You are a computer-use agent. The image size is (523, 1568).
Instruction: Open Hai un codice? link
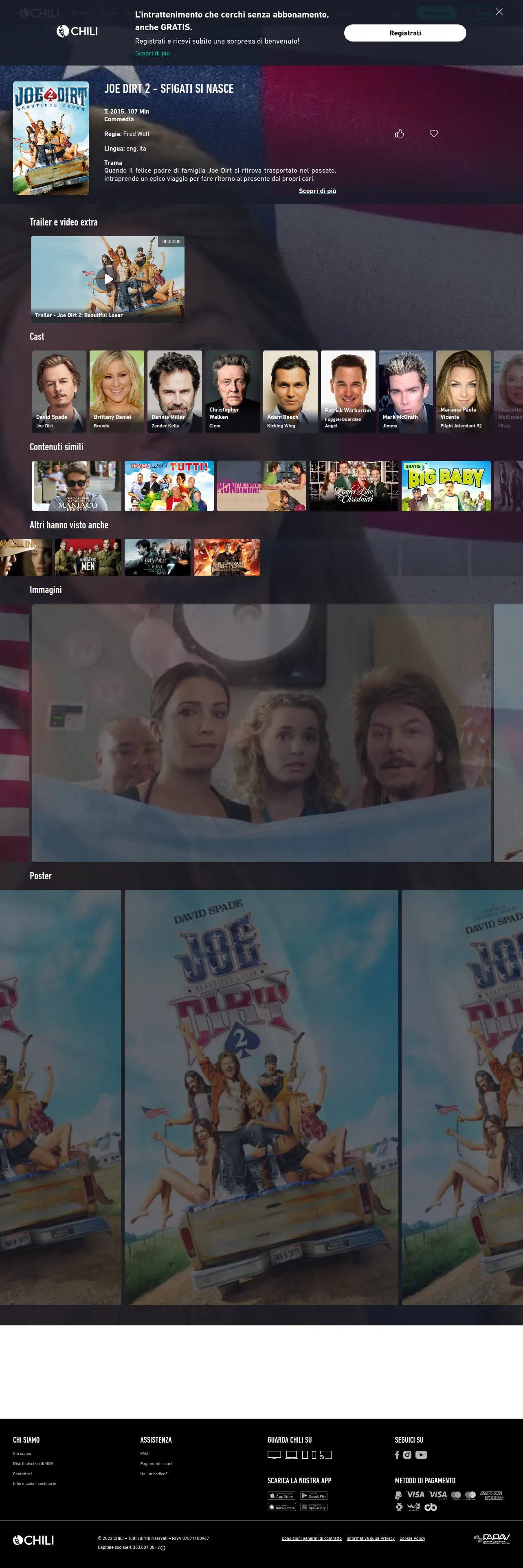point(154,1474)
